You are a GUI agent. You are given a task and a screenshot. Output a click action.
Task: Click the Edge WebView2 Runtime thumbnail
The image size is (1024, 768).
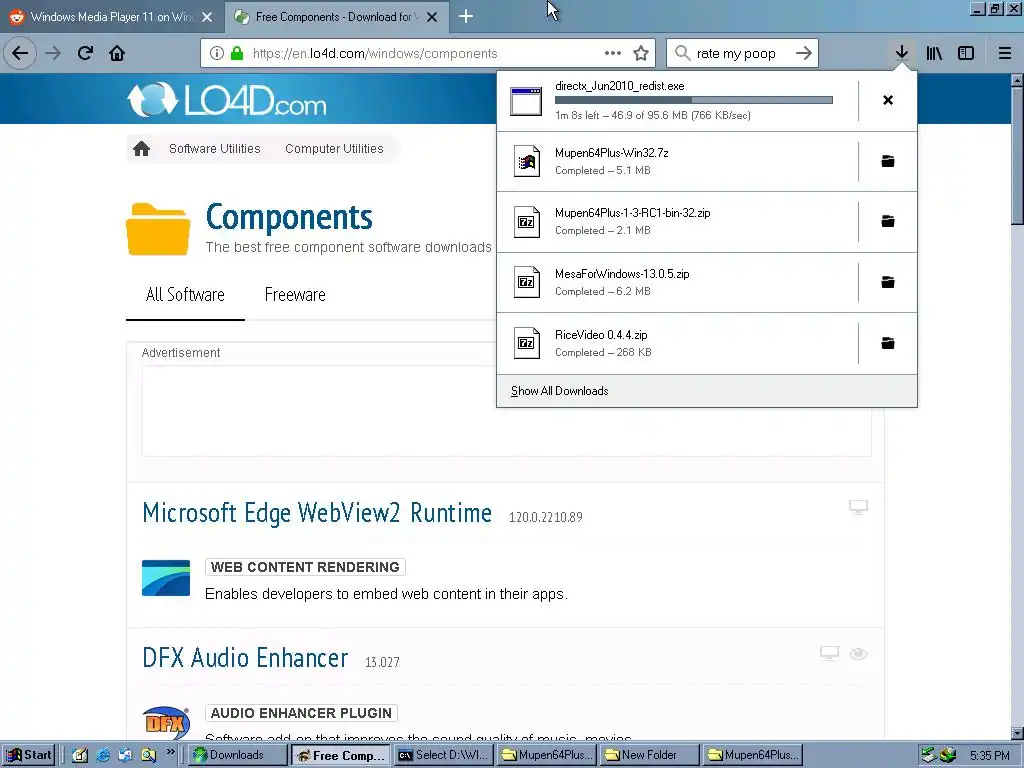(x=166, y=578)
